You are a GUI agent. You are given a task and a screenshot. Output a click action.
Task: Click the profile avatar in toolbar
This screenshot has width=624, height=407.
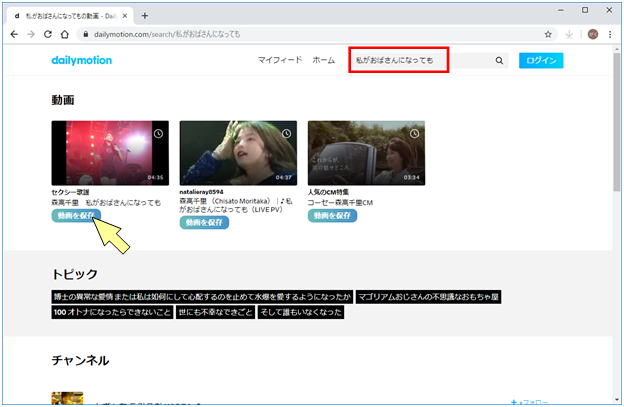point(592,33)
